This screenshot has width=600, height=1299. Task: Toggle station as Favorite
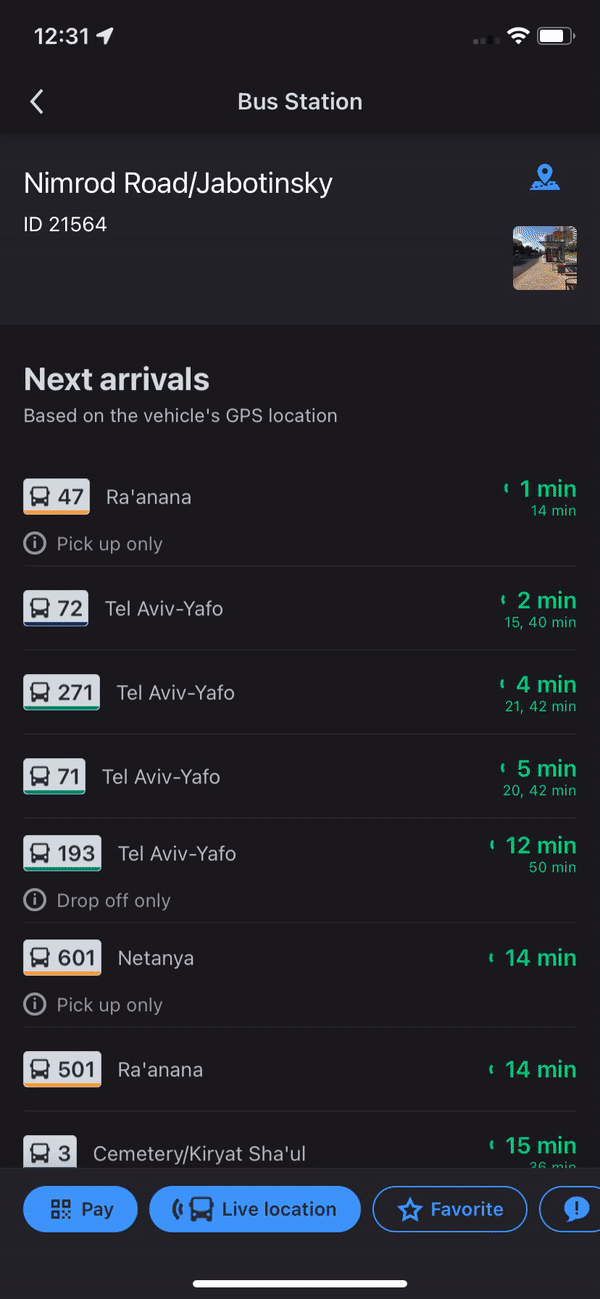pyautogui.click(x=449, y=1209)
